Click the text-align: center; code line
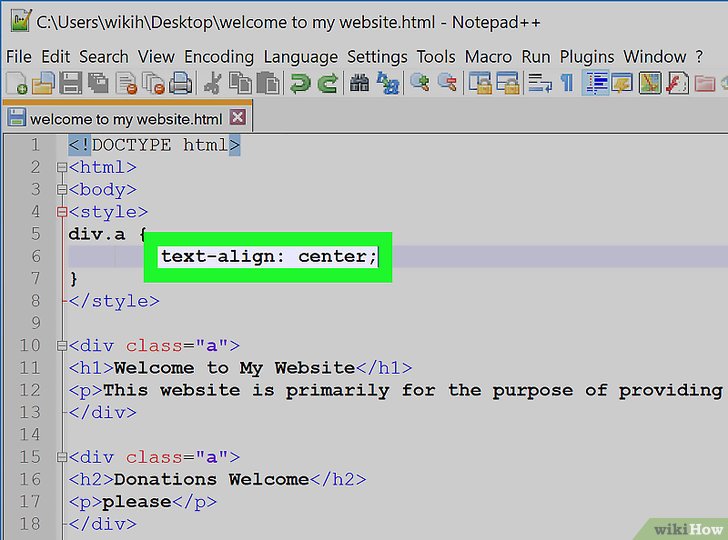This screenshot has height=540, width=728. (x=268, y=256)
